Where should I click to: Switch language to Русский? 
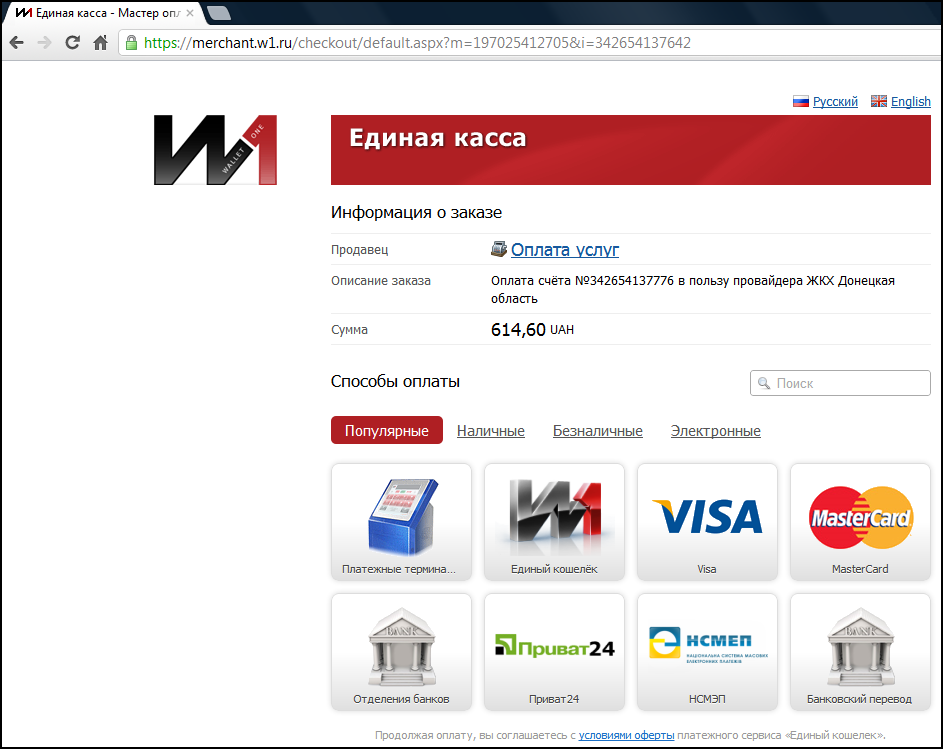click(x=835, y=102)
